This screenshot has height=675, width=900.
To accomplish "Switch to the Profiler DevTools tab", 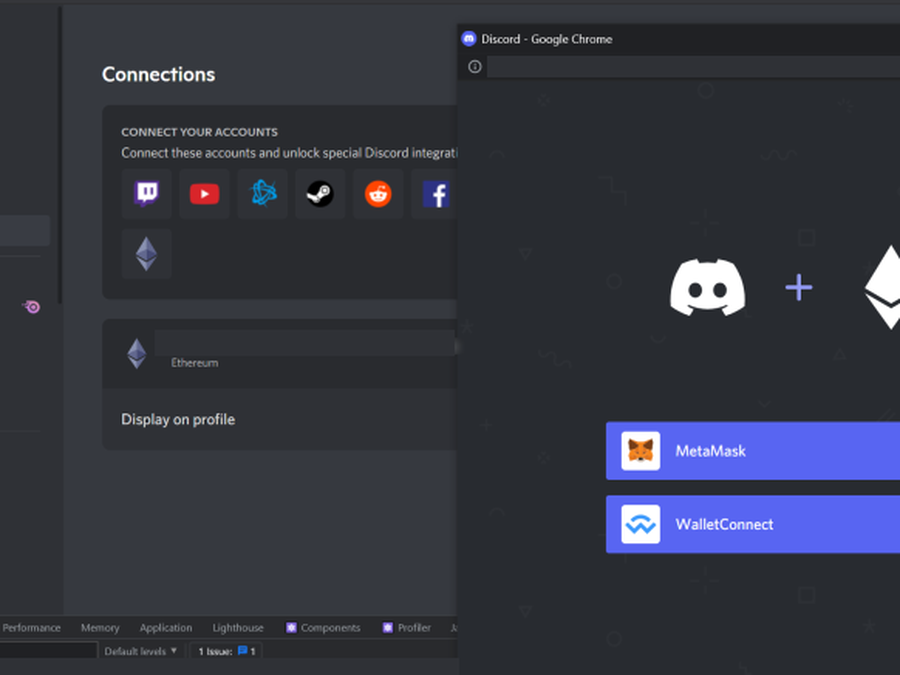I will click(406, 627).
